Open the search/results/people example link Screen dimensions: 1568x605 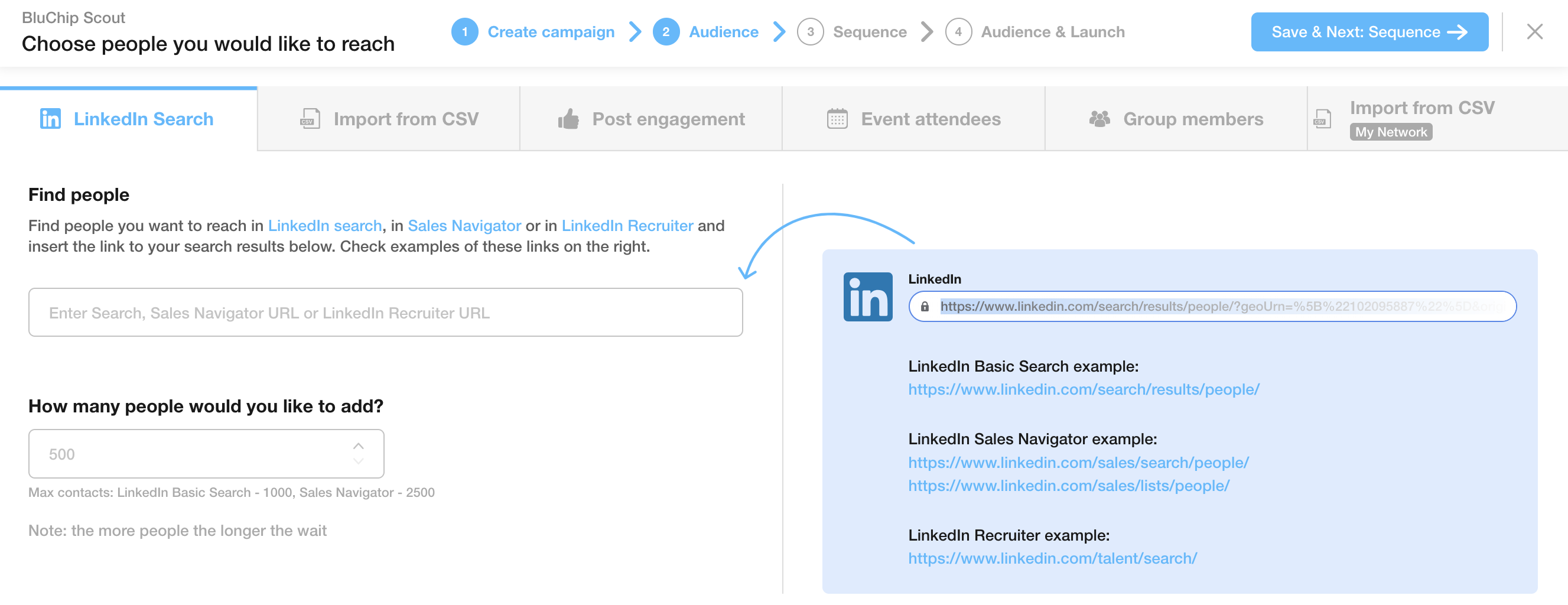1084,389
